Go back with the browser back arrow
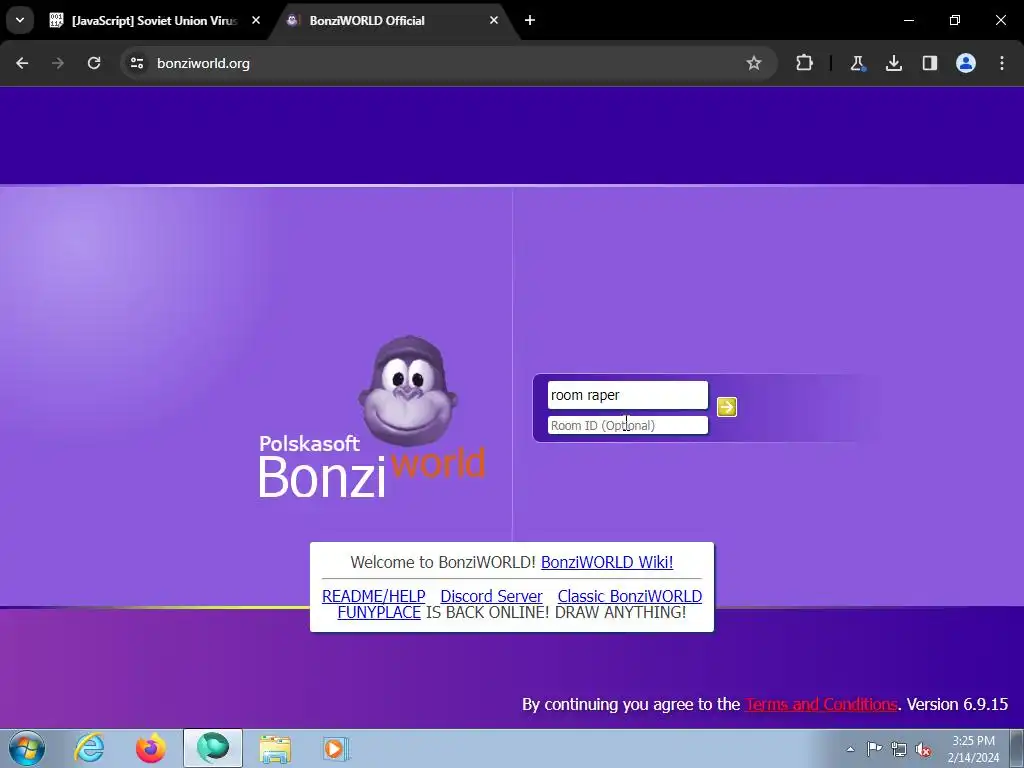This screenshot has height=768, width=1024. 22,63
